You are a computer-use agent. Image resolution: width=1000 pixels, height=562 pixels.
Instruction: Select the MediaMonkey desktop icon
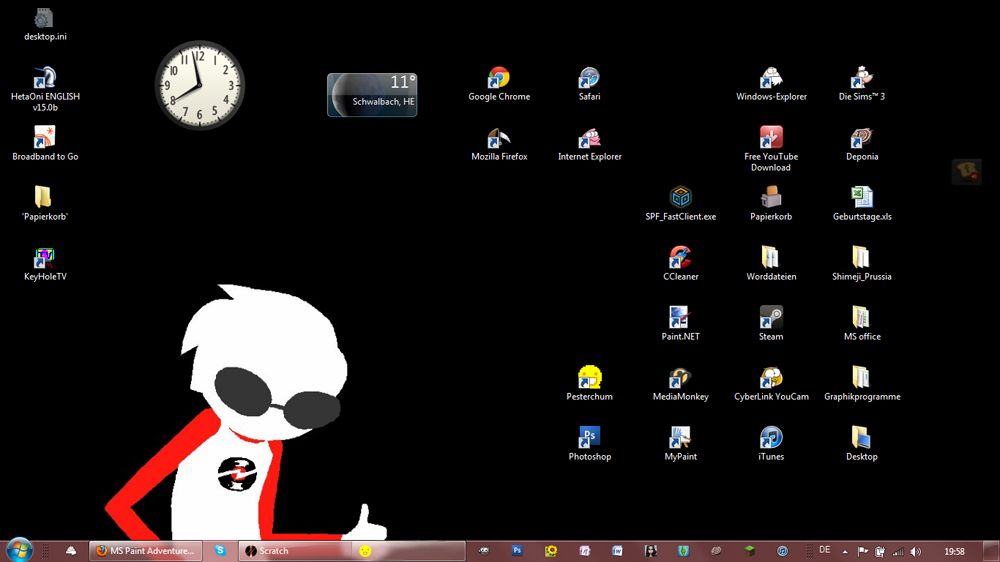coord(680,379)
